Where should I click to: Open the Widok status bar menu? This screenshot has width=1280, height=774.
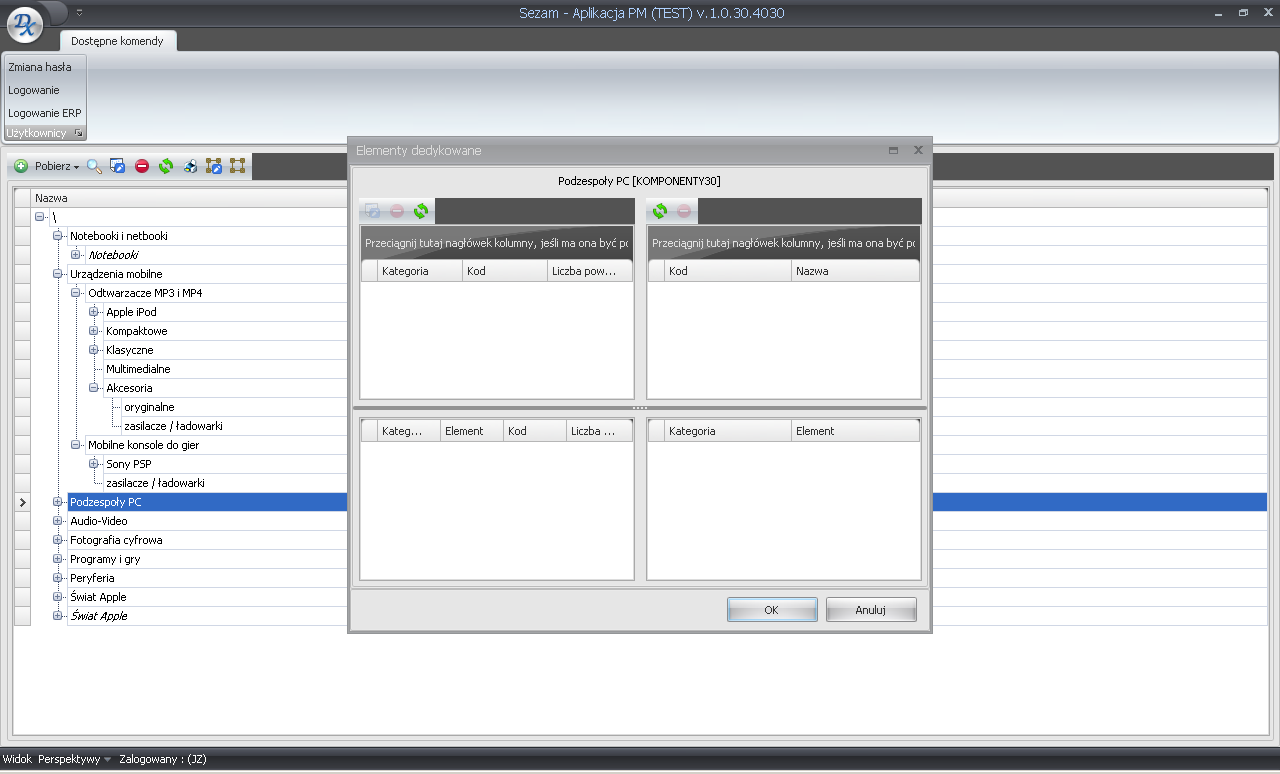tap(17, 759)
